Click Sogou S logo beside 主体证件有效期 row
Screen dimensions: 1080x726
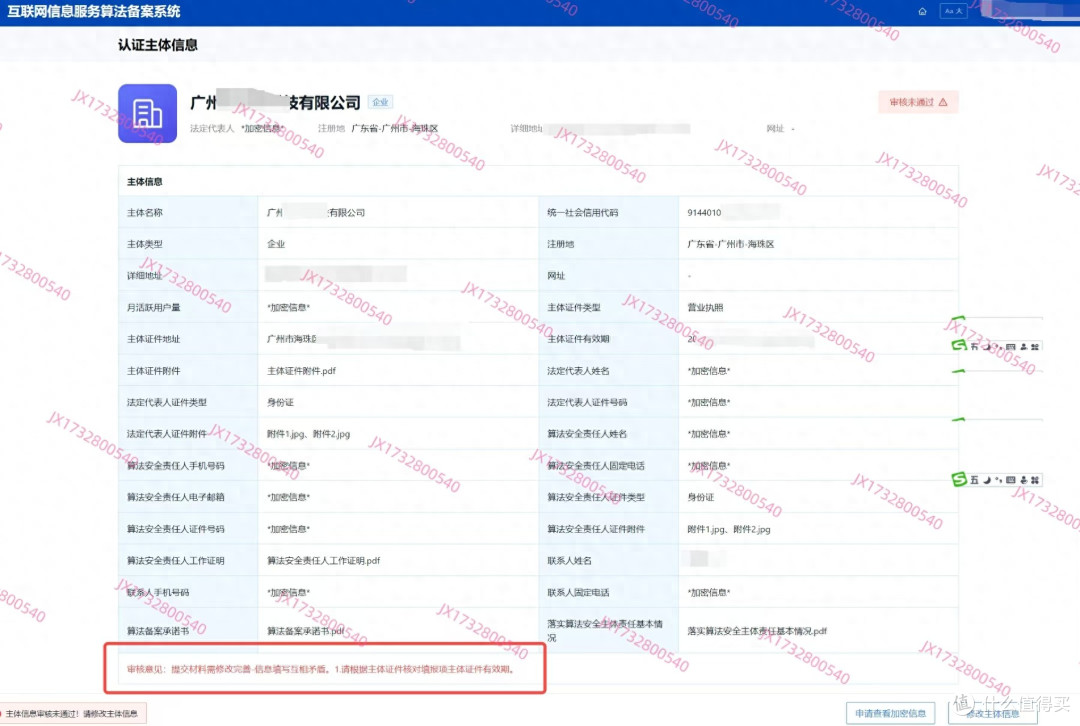pos(958,345)
